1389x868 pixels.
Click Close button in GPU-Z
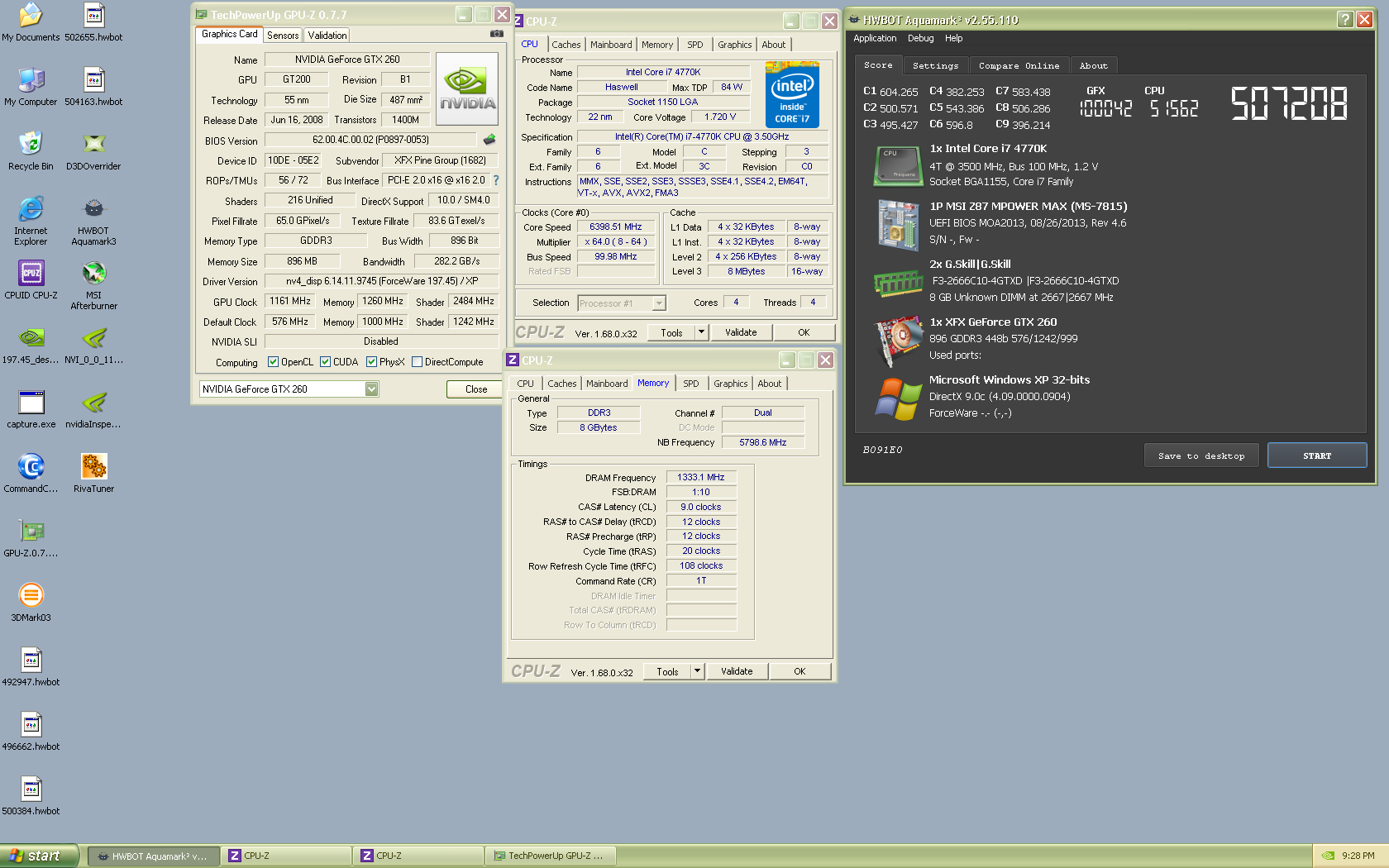476,389
